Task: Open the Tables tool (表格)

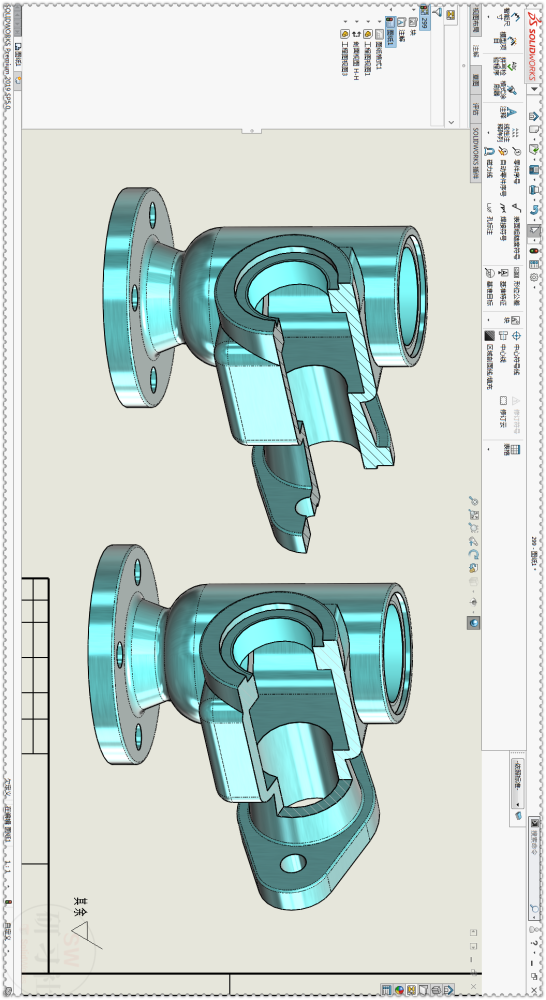Action: click(x=512, y=450)
